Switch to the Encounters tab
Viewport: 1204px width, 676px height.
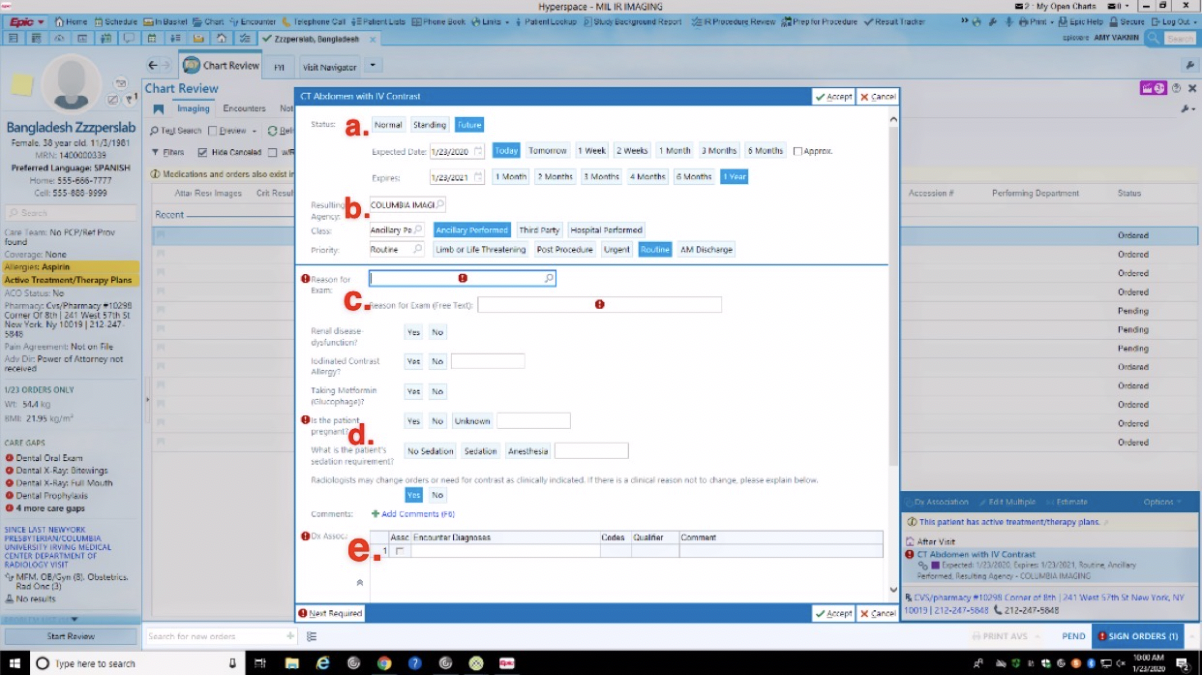pos(244,108)
